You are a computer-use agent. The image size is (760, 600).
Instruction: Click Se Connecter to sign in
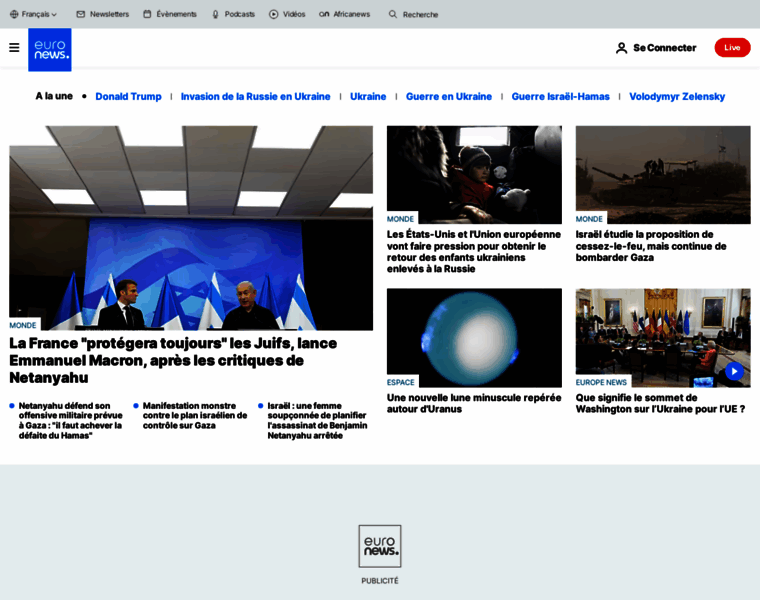(x=656, y=48)
